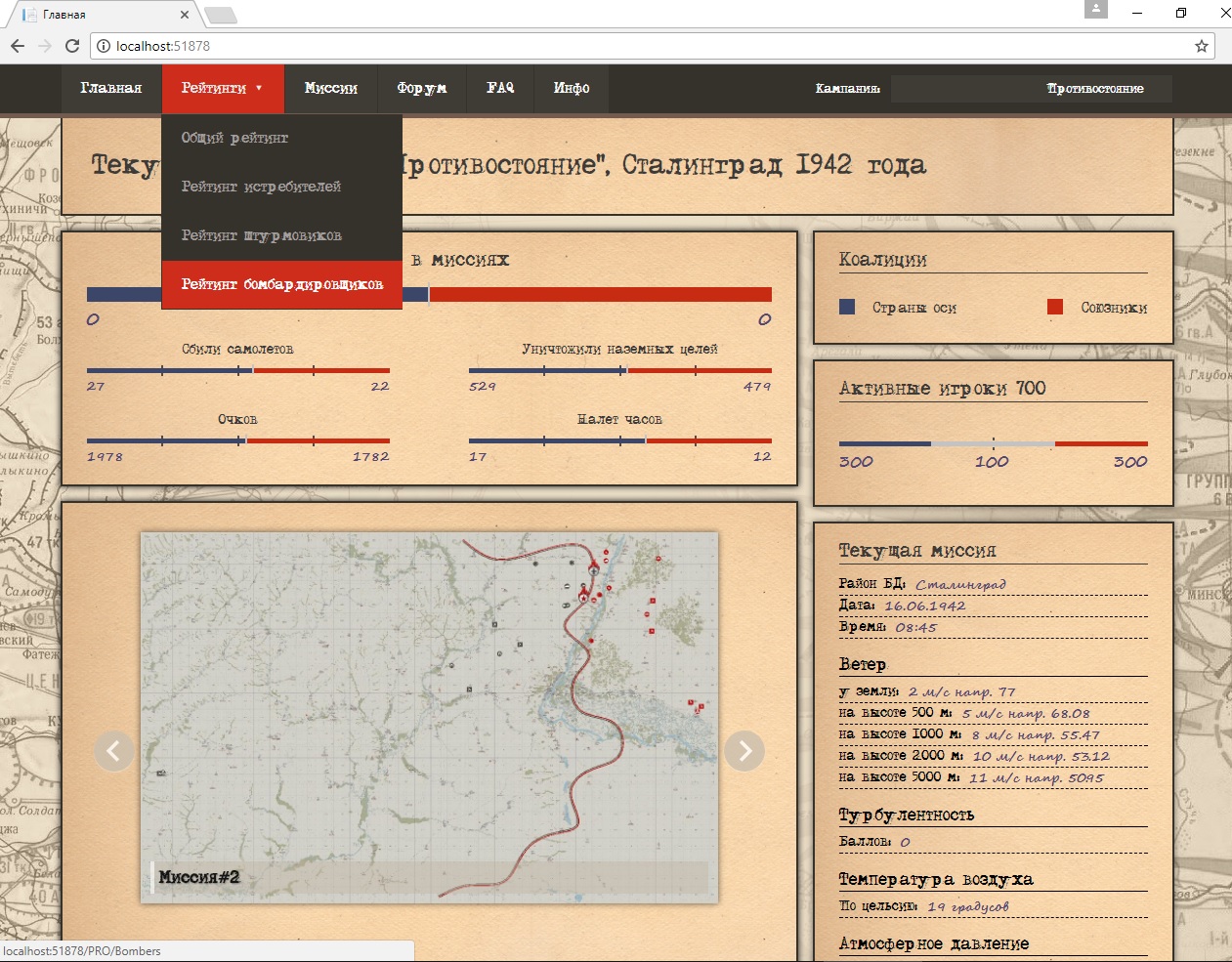Click Axis points value 1978
Screen dimensions: 1232x962
[106, 456]
